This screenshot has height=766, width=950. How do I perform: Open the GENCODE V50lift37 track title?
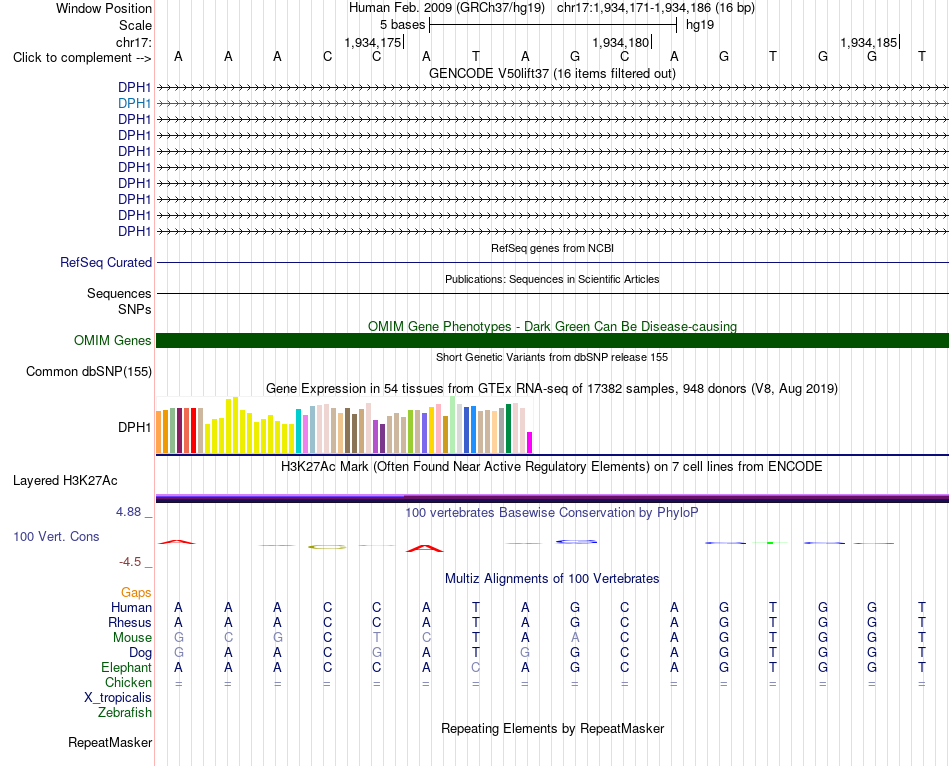coord(552,73)
